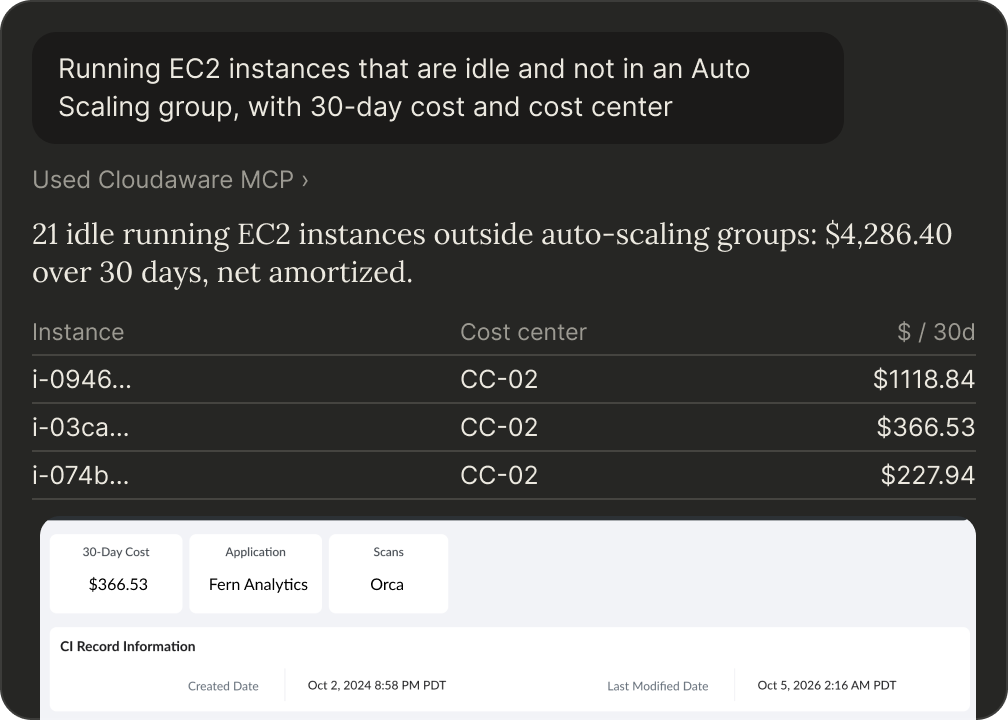
Task: Select the i-0946... instance cell
Action: (x=82, y=379)
